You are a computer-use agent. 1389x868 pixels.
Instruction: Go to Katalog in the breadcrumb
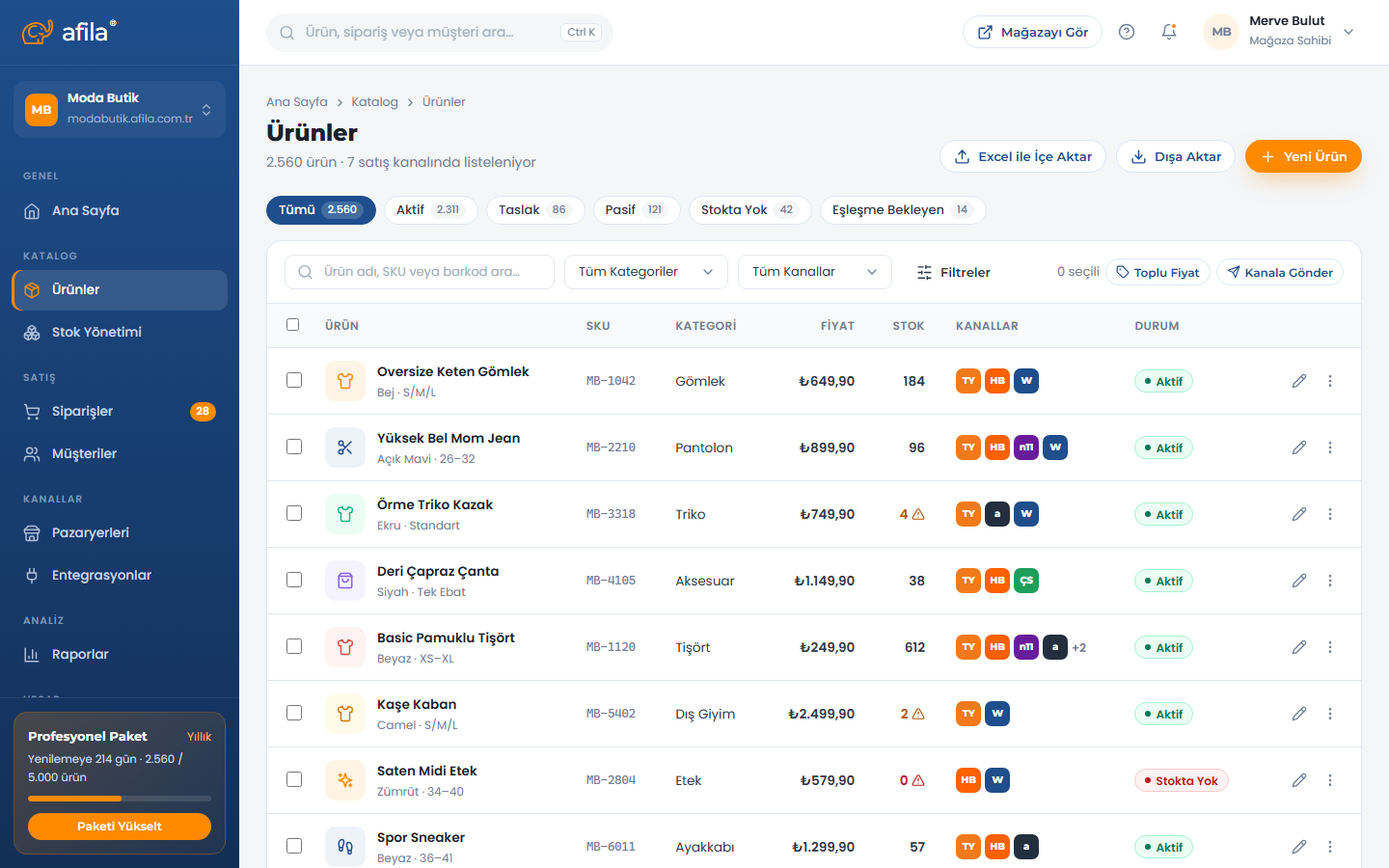tap(374, 102)
